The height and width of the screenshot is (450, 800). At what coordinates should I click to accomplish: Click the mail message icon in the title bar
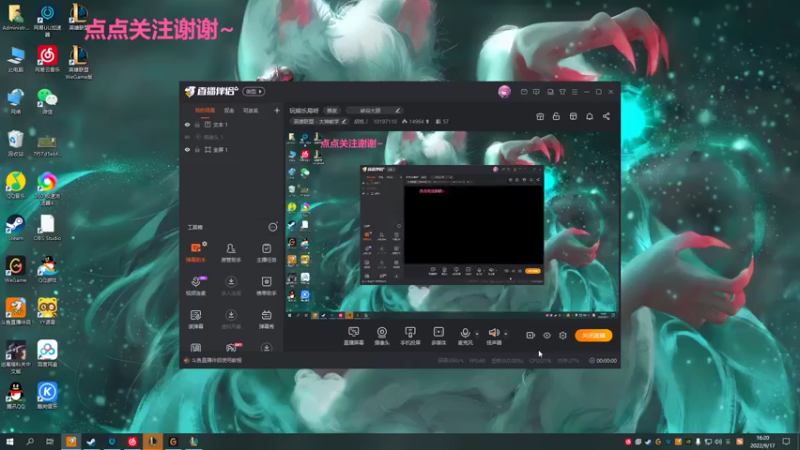point(524,92)
